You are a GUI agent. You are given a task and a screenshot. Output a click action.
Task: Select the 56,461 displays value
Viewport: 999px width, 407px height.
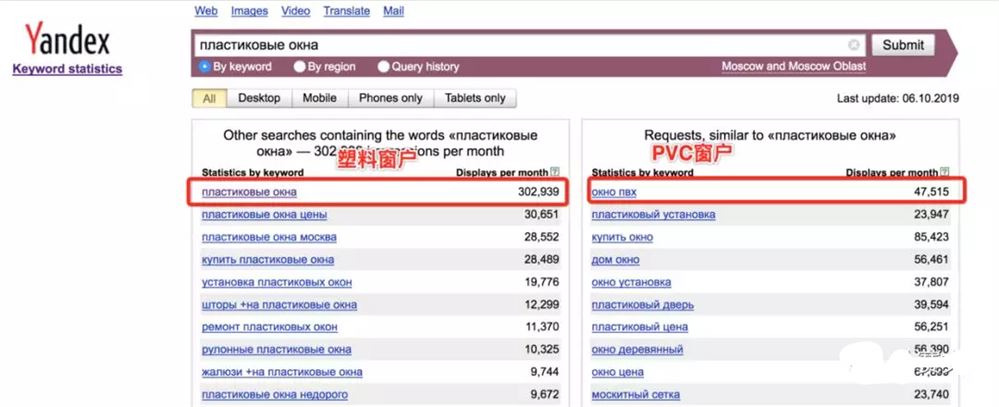coord(931,259)
